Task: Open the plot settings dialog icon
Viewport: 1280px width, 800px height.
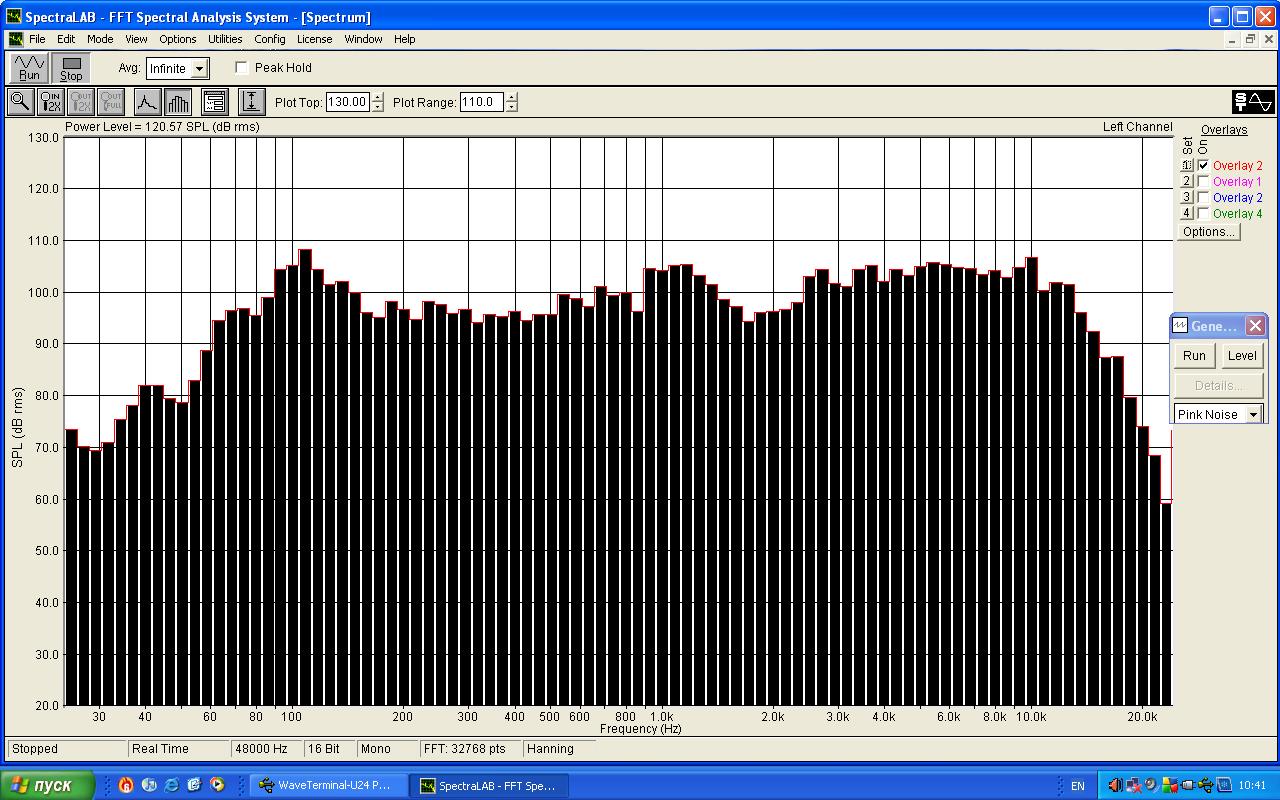Action: click(x=215, y=102)
